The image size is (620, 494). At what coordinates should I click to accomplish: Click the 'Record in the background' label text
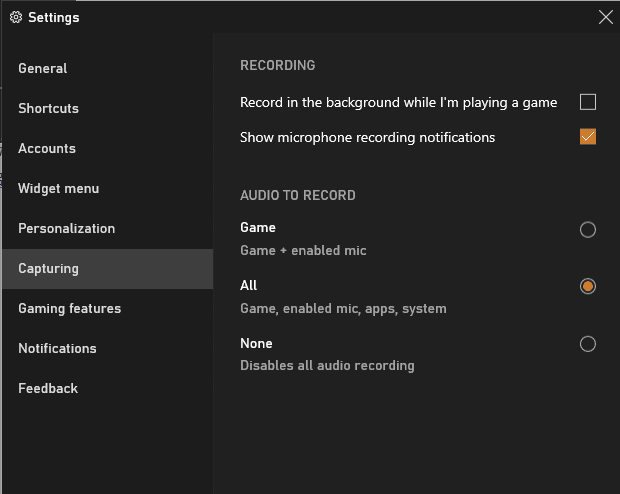coord(398,102)
